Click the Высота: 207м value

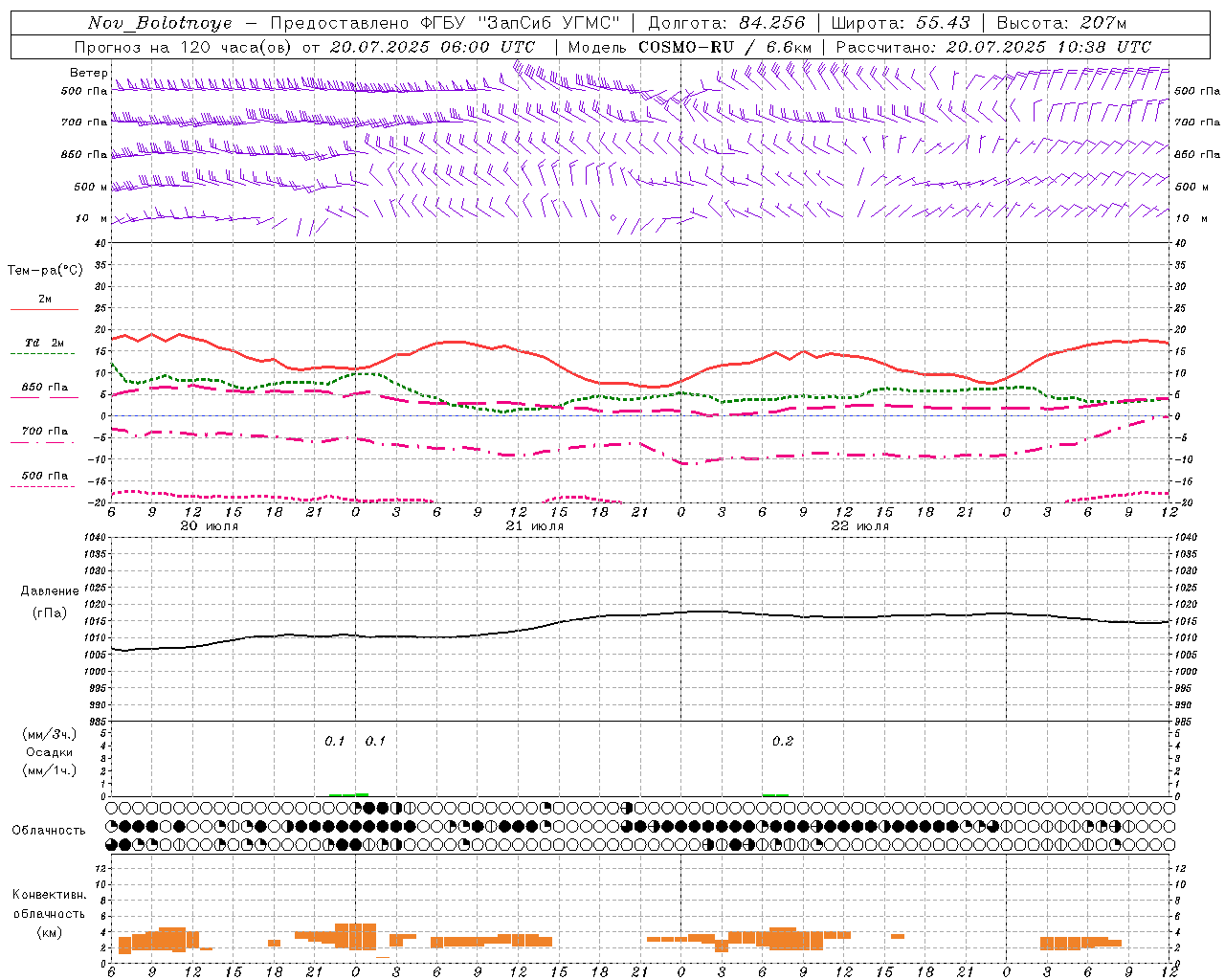coord(1061,23)
